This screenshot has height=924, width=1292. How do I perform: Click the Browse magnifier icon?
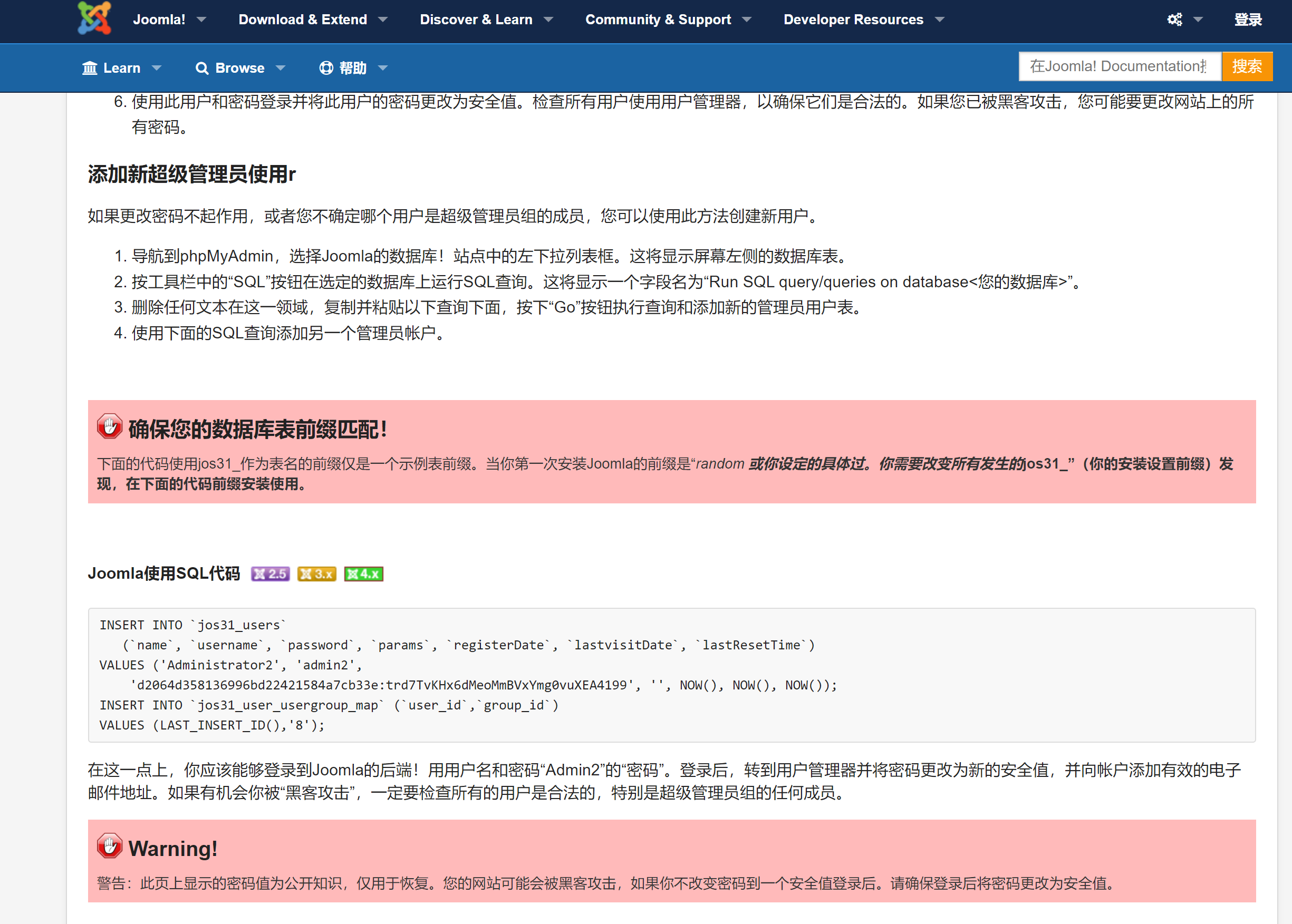(201, 69)
